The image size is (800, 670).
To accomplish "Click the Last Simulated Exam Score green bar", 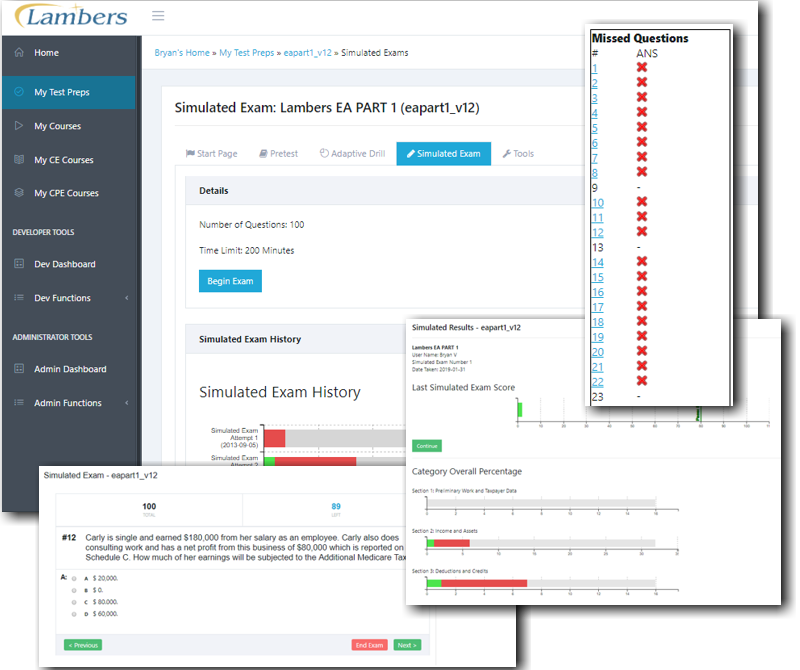I will point(520,410).
